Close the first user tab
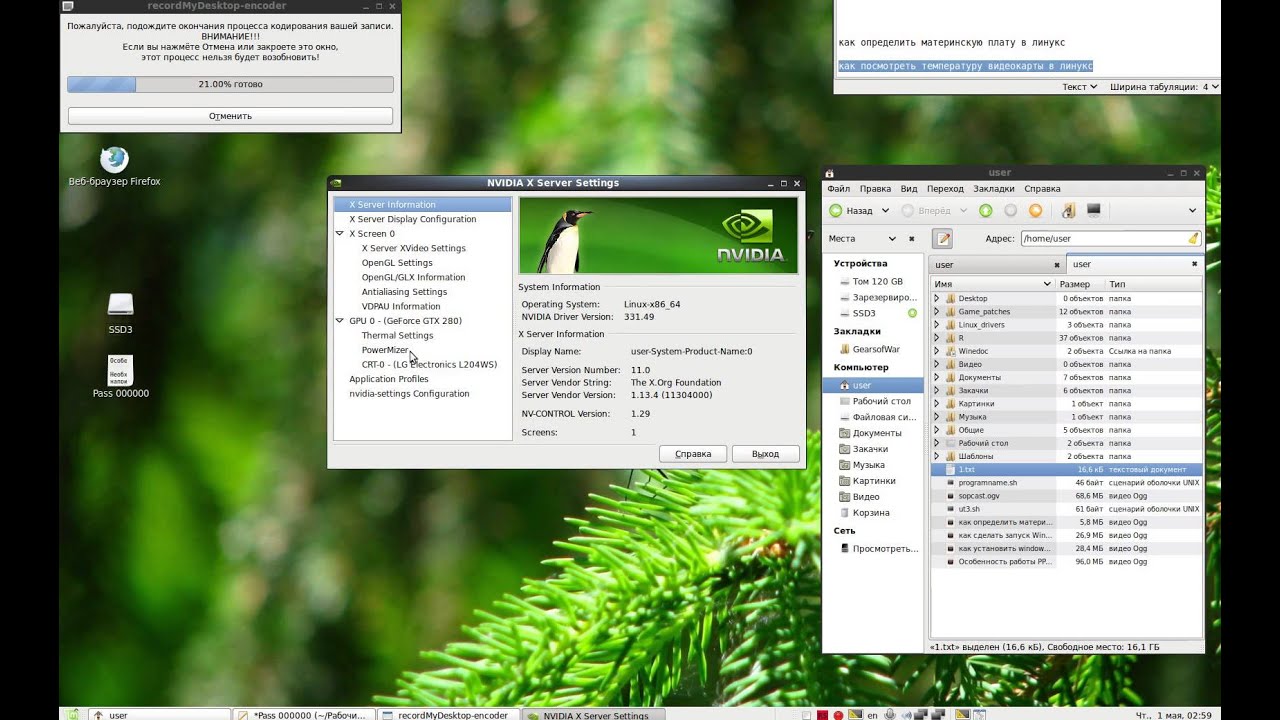Screen dimensions: 1280x720 tap(1057, 265)
